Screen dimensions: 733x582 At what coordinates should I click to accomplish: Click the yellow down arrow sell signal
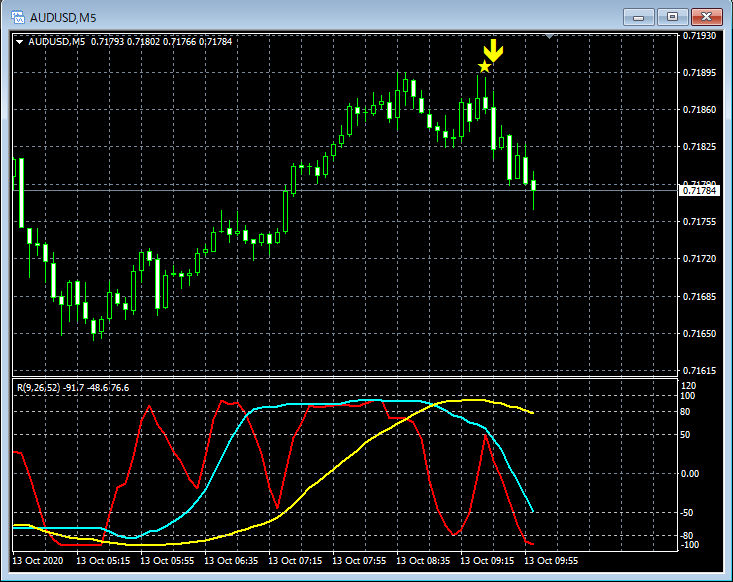493,50
